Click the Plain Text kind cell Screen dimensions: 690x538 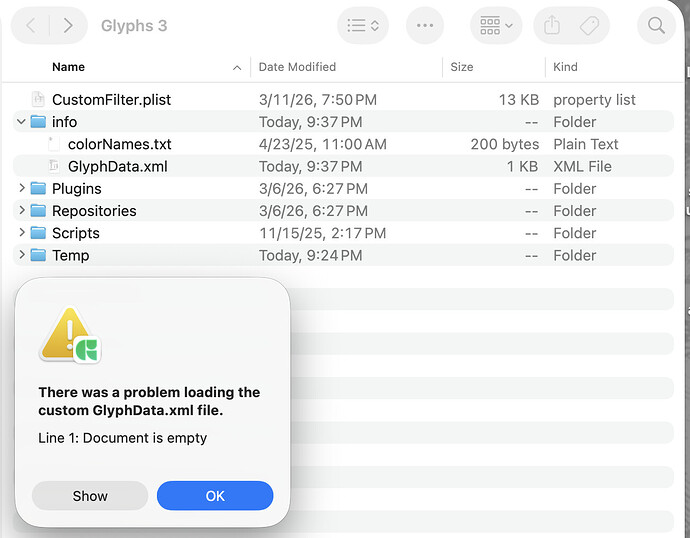pos(586,144)
